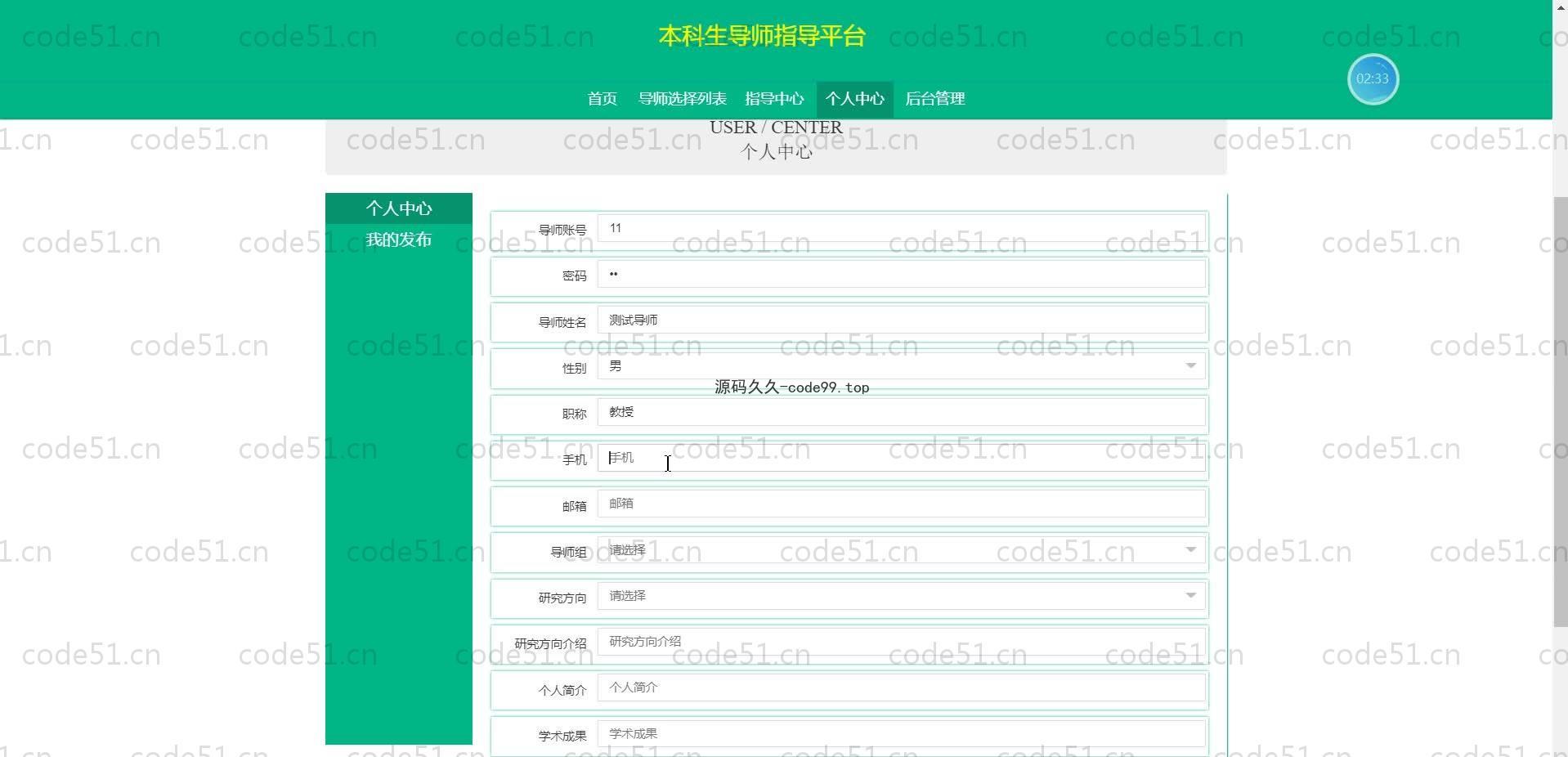The width and height of the screenshot is (1568, 757).
Task: Click the arrow of the 导师组 dropdown
Action: tap(1190, 550)
